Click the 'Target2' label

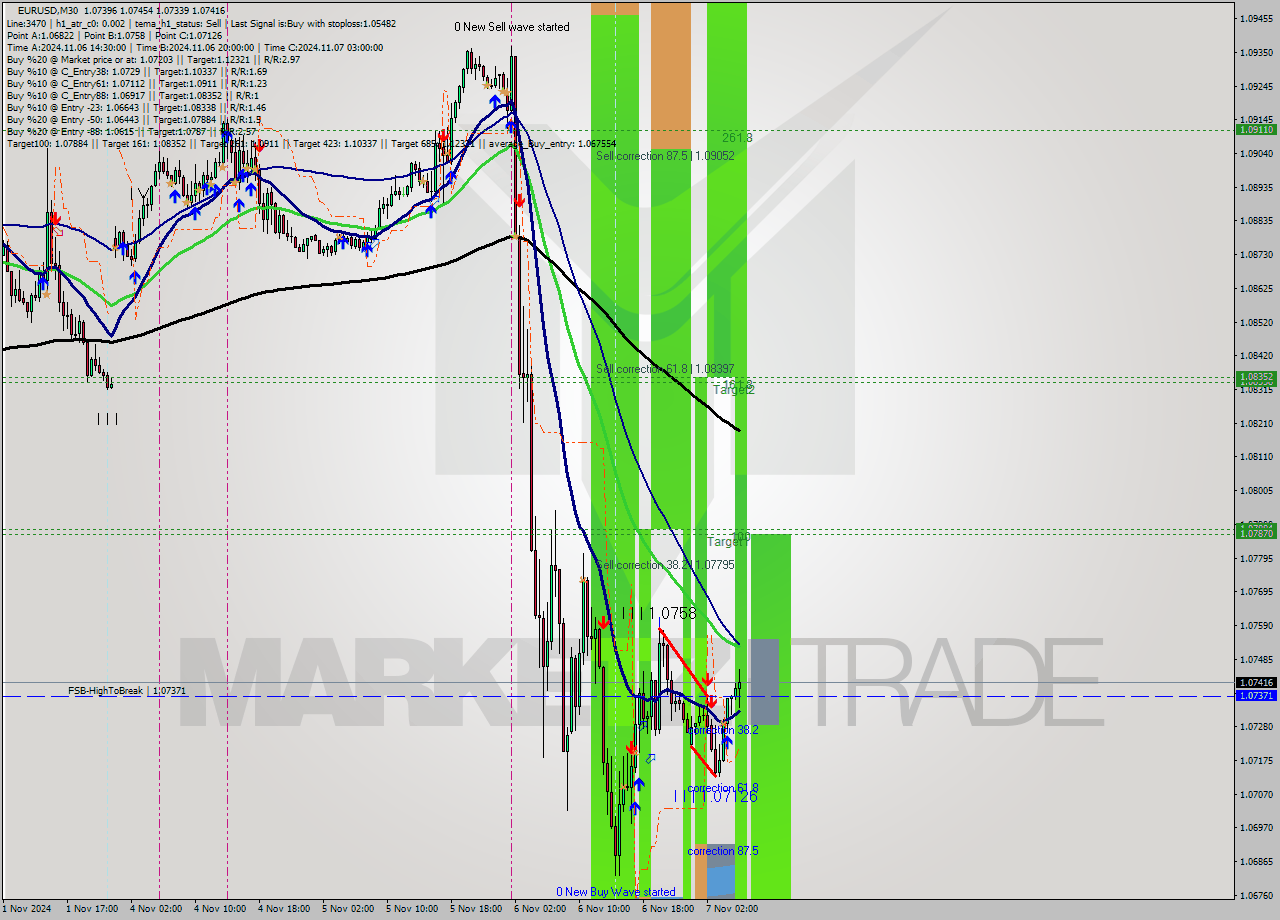(x=734, y=390)
